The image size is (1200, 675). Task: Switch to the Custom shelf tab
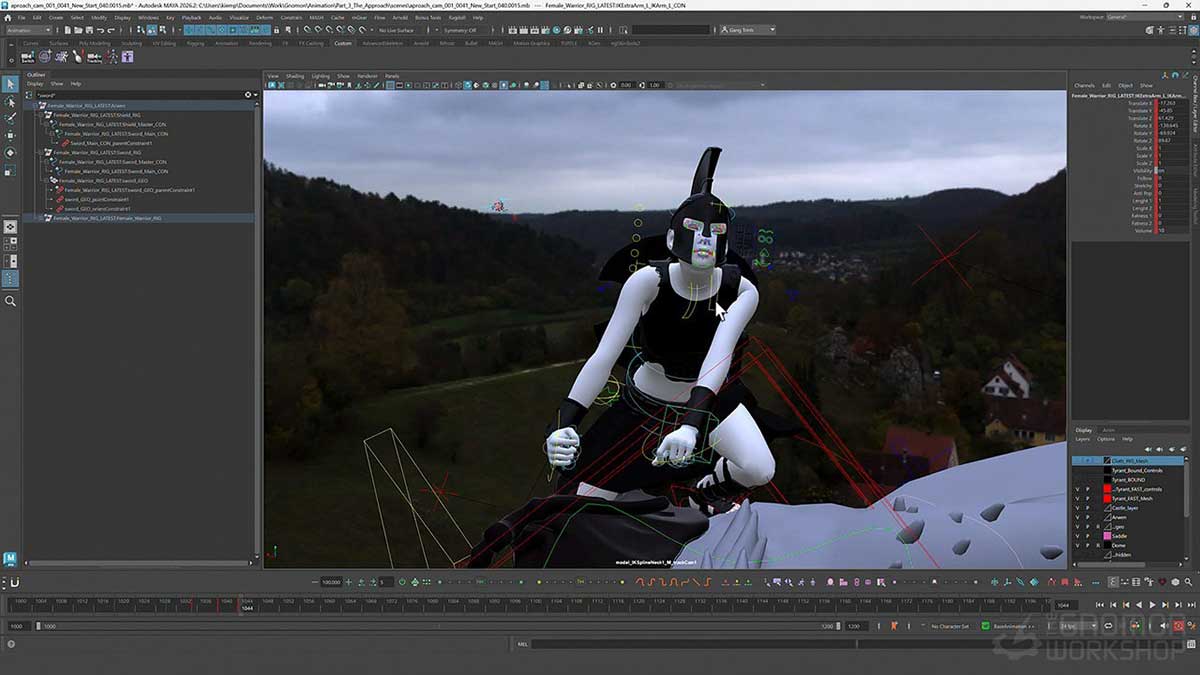point(343,45)
